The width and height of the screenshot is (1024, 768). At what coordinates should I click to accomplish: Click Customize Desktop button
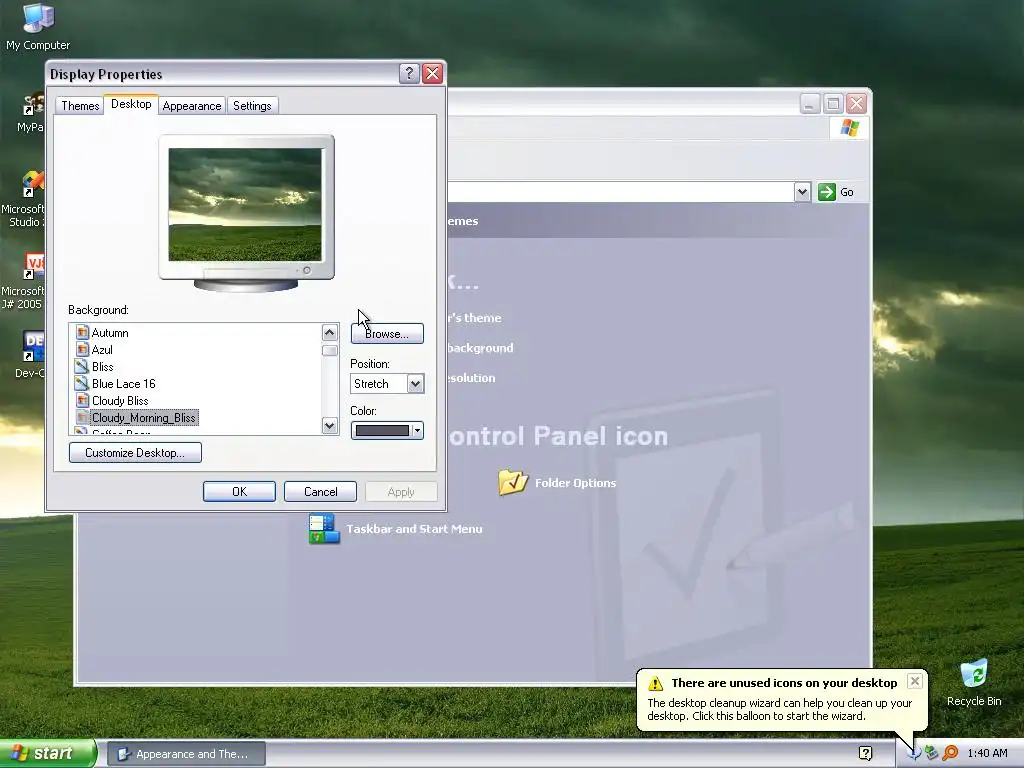[135, 453]
